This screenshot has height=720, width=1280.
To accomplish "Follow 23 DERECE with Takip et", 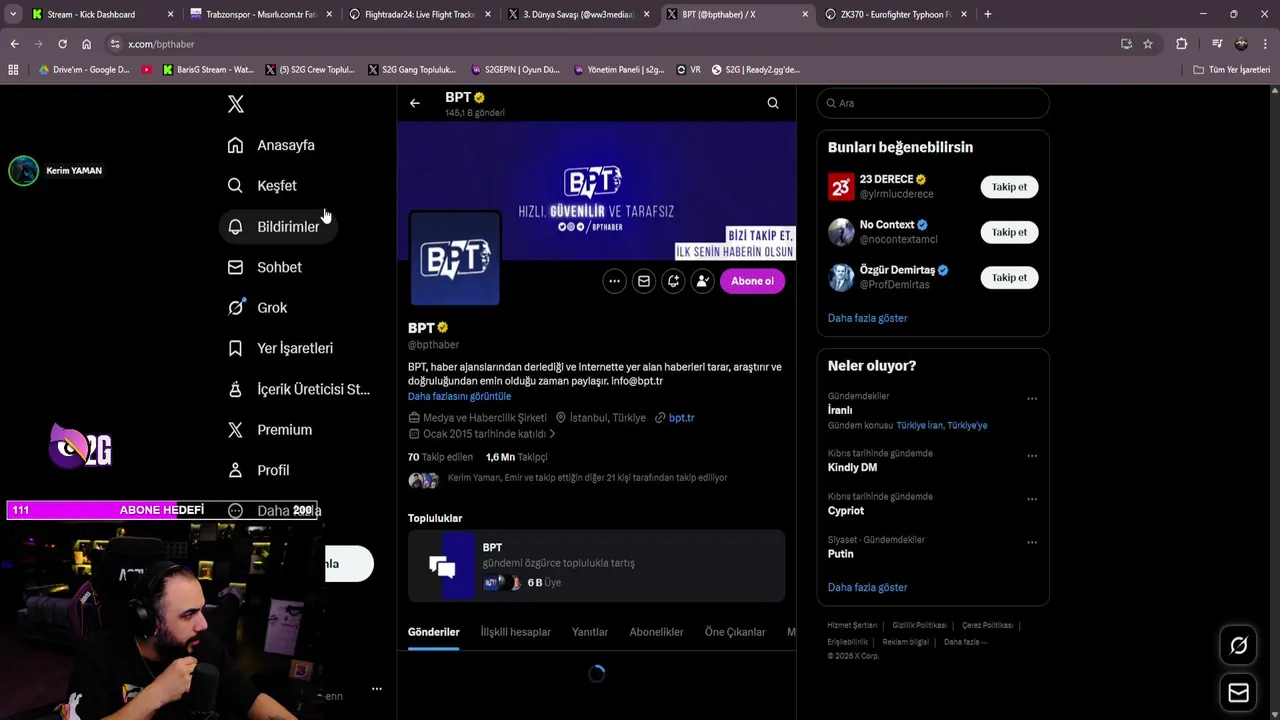I will pyautogui.click(x=1009, y=187).
